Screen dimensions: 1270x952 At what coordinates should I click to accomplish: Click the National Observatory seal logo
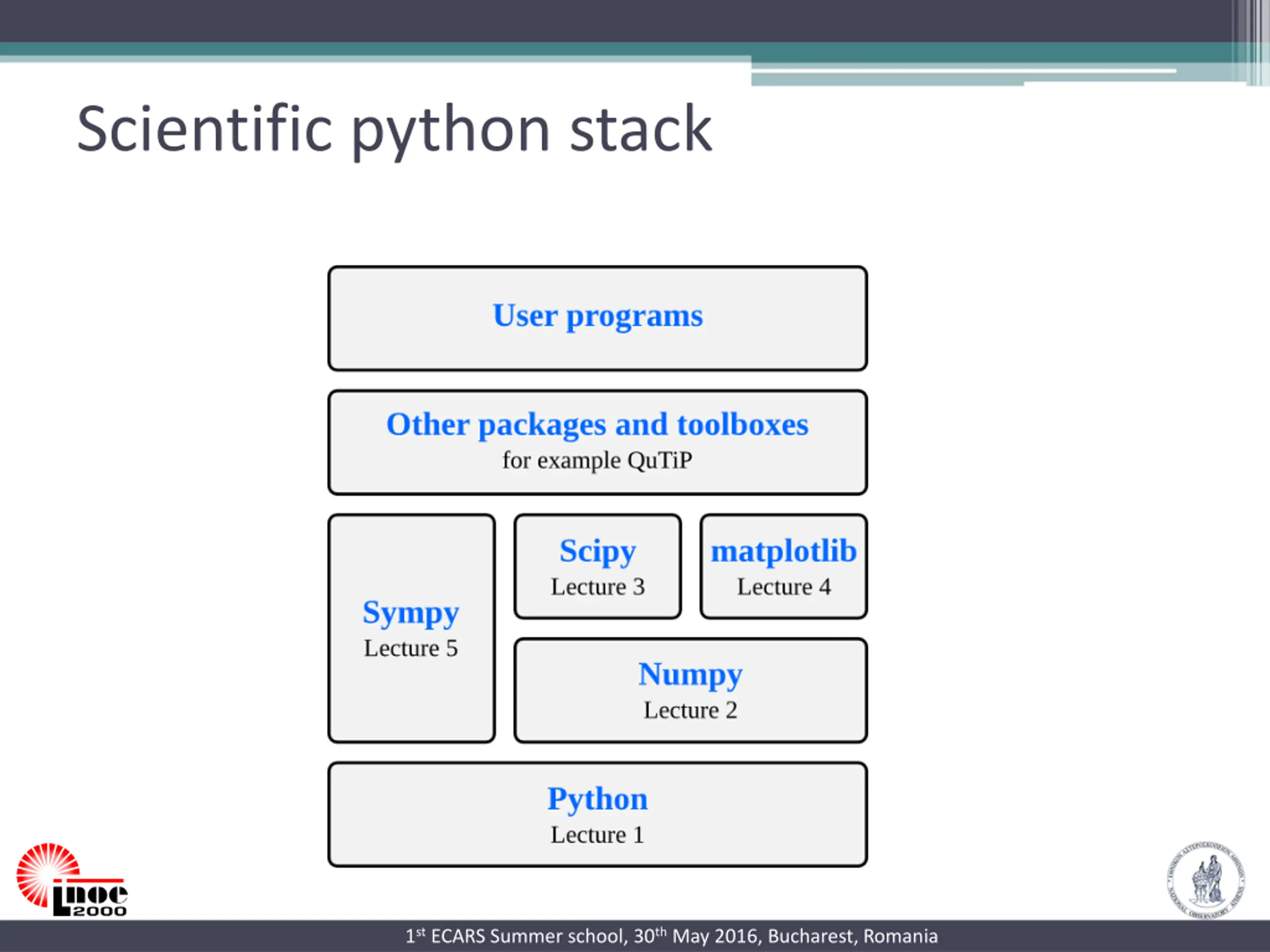click(1206, 880)
